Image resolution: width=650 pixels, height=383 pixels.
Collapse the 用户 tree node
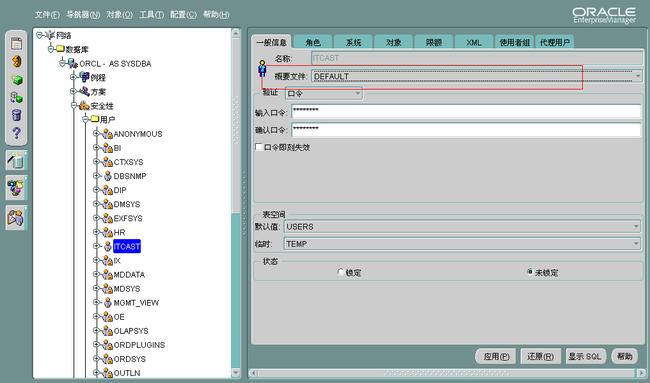pos(85,119)
